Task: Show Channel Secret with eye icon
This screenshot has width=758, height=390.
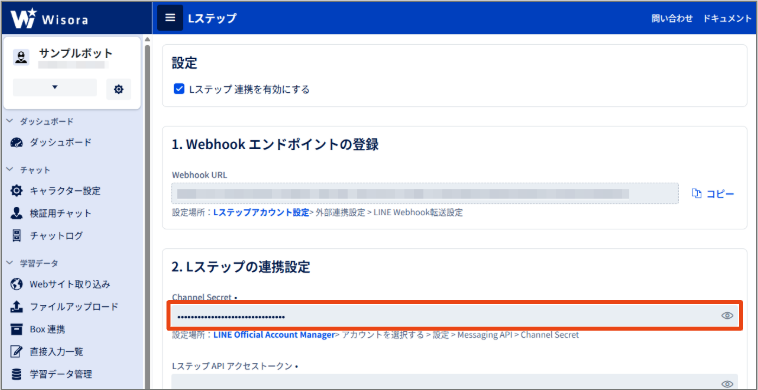Action: pyautogui.click(x=727, y=316)
